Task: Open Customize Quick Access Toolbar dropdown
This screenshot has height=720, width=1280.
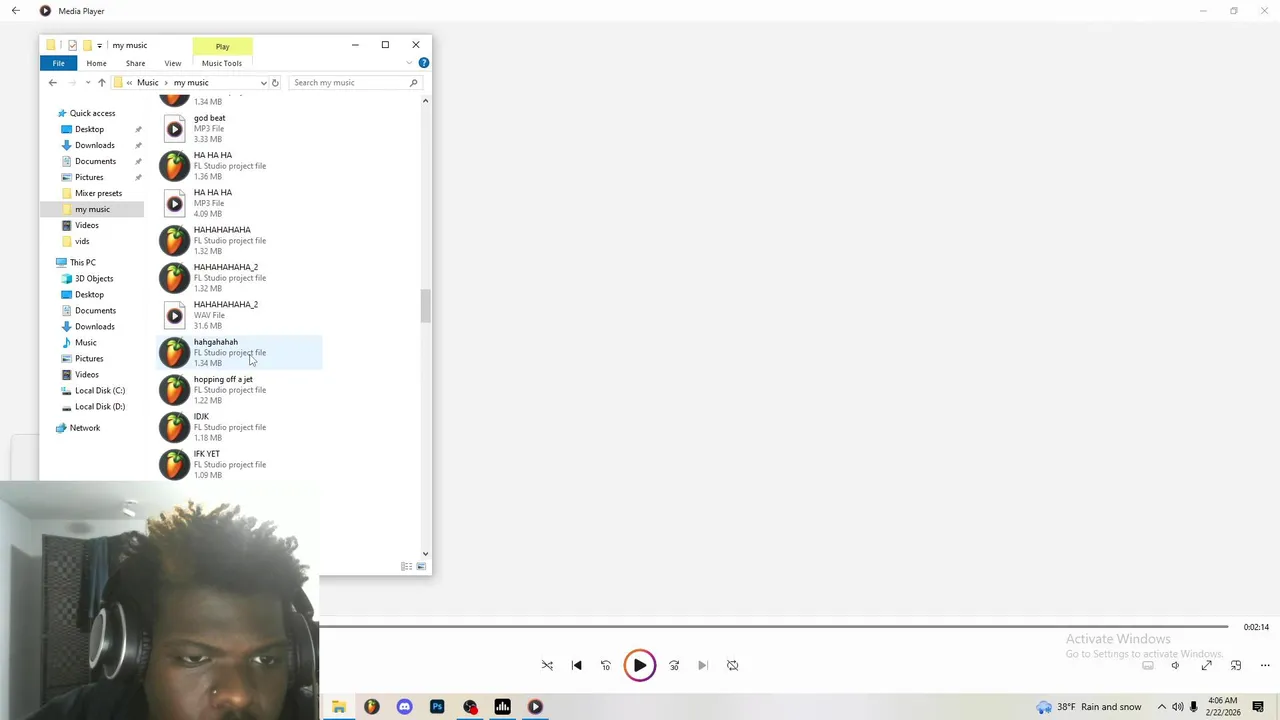Action: (x=99, y=45)
